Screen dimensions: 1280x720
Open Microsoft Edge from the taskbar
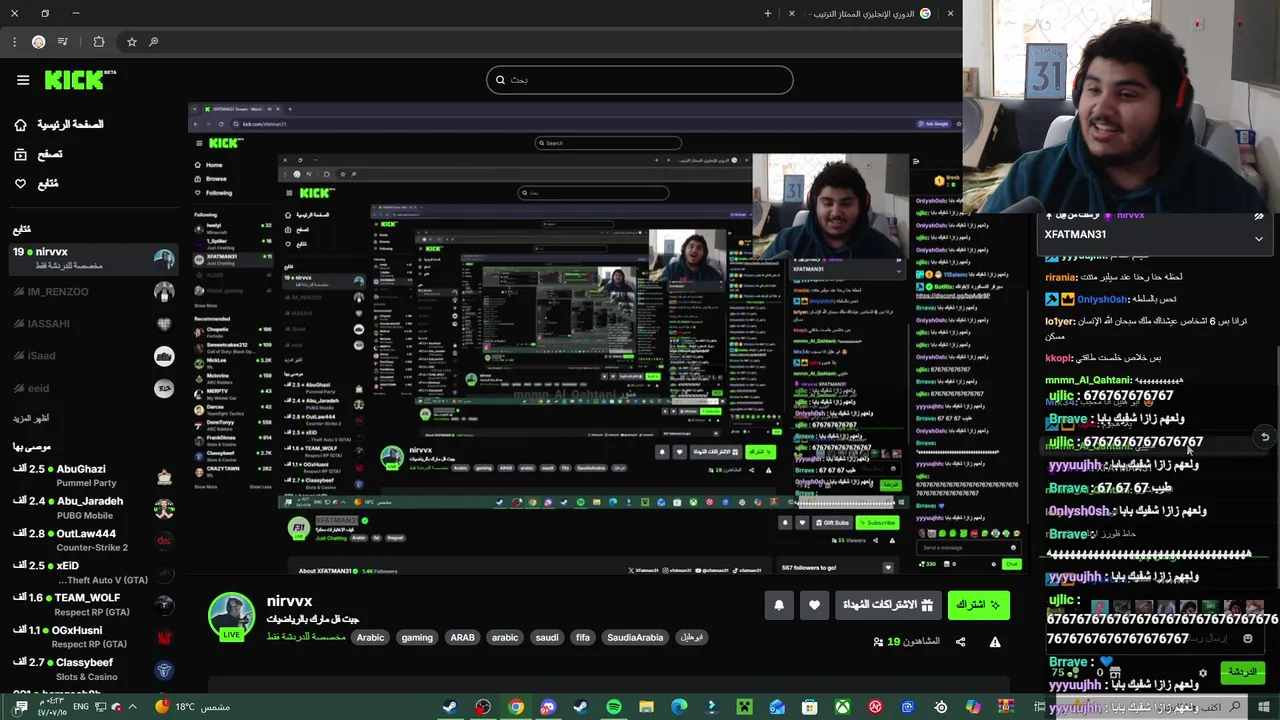(679, 707)
